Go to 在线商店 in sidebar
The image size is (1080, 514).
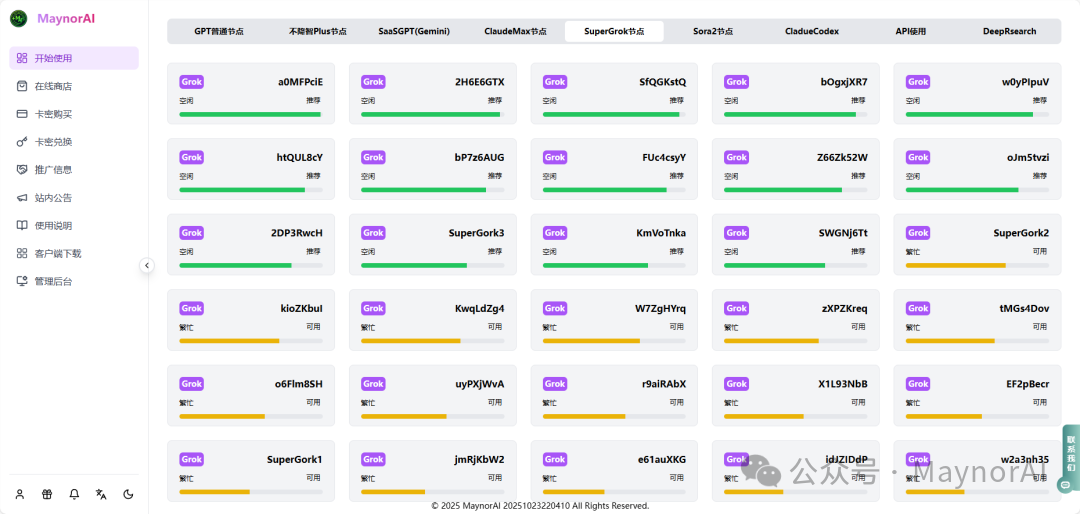(x=74, y=86)
